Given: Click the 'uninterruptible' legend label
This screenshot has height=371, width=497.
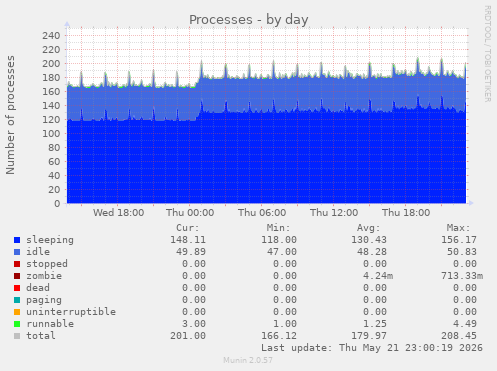Looking at the screenshot, I should click(71, 312).
